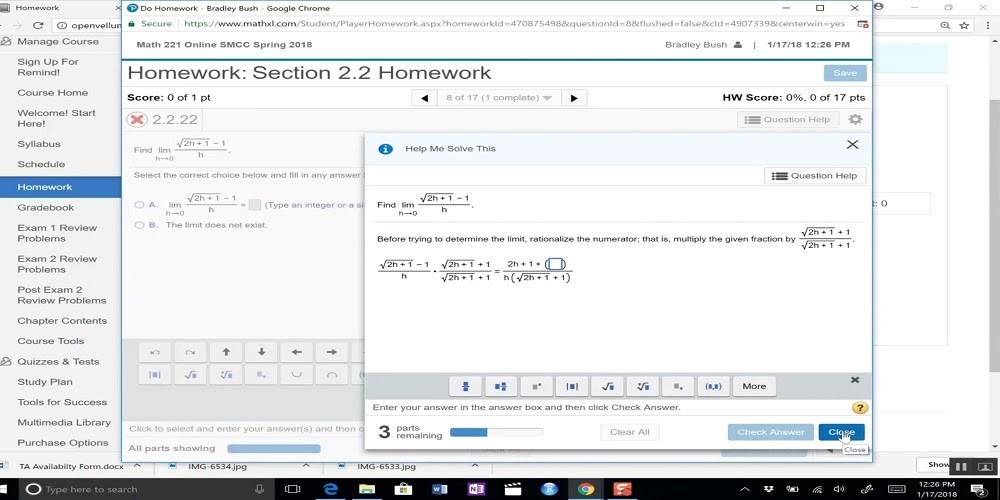Select answer choice A radio button
The height and width of the screenshot is (500, 1000).
click(139, 205)
